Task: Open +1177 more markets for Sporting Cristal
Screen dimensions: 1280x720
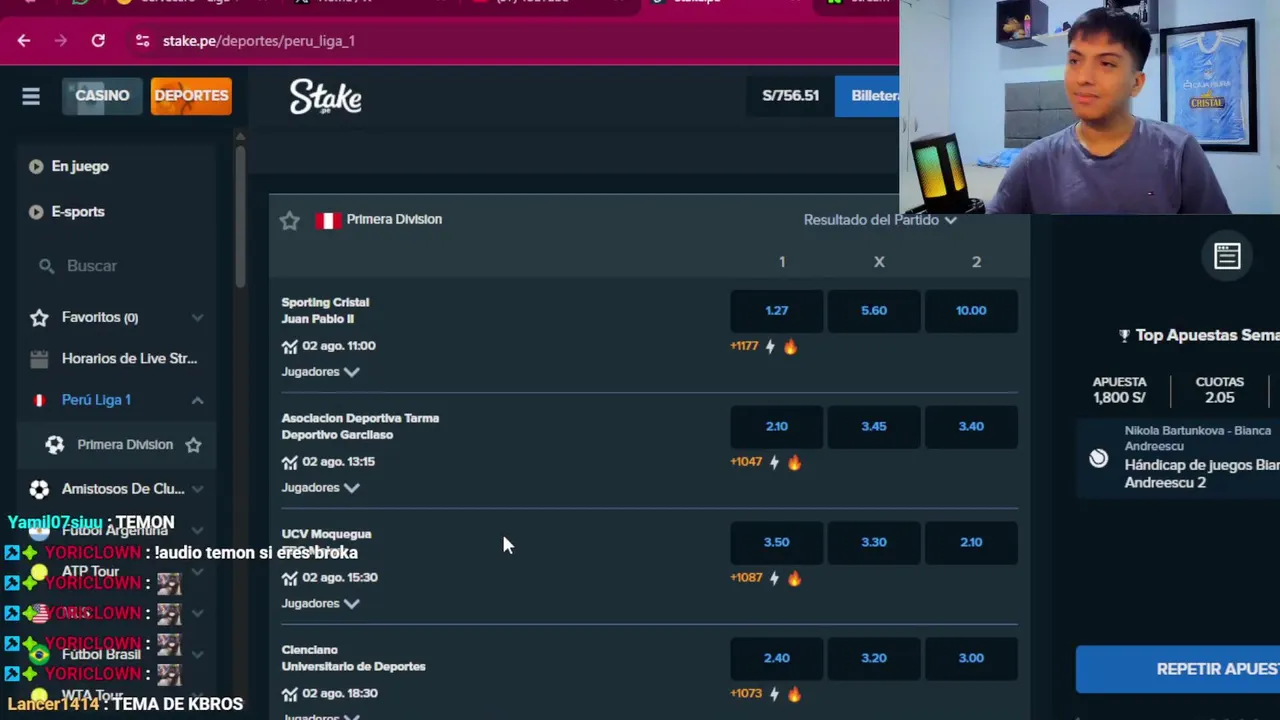Action: (745, 347)
